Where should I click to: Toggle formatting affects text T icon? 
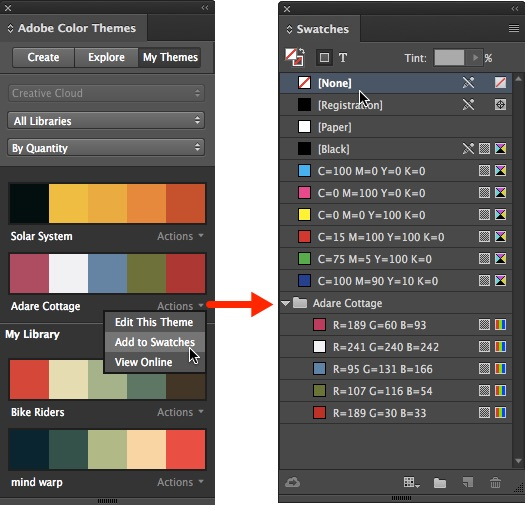click(343, 57)
